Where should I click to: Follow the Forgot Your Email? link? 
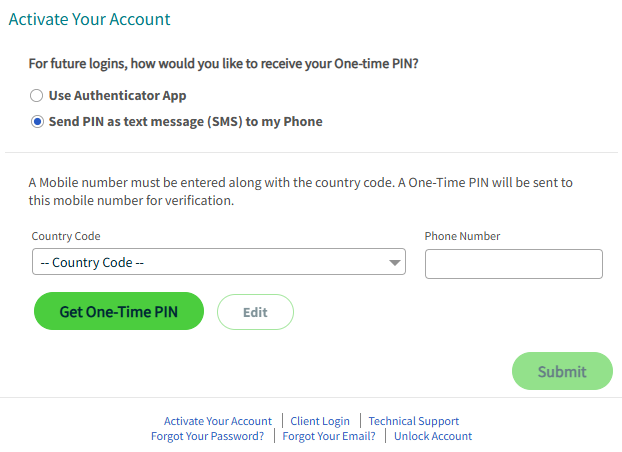click(329, 436)
